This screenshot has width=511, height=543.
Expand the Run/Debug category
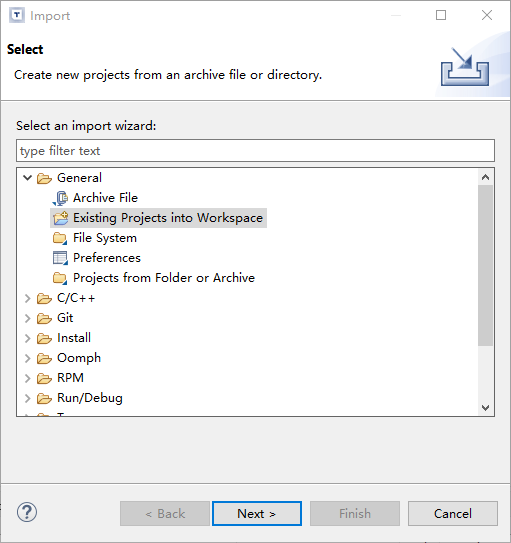(27, 399)
